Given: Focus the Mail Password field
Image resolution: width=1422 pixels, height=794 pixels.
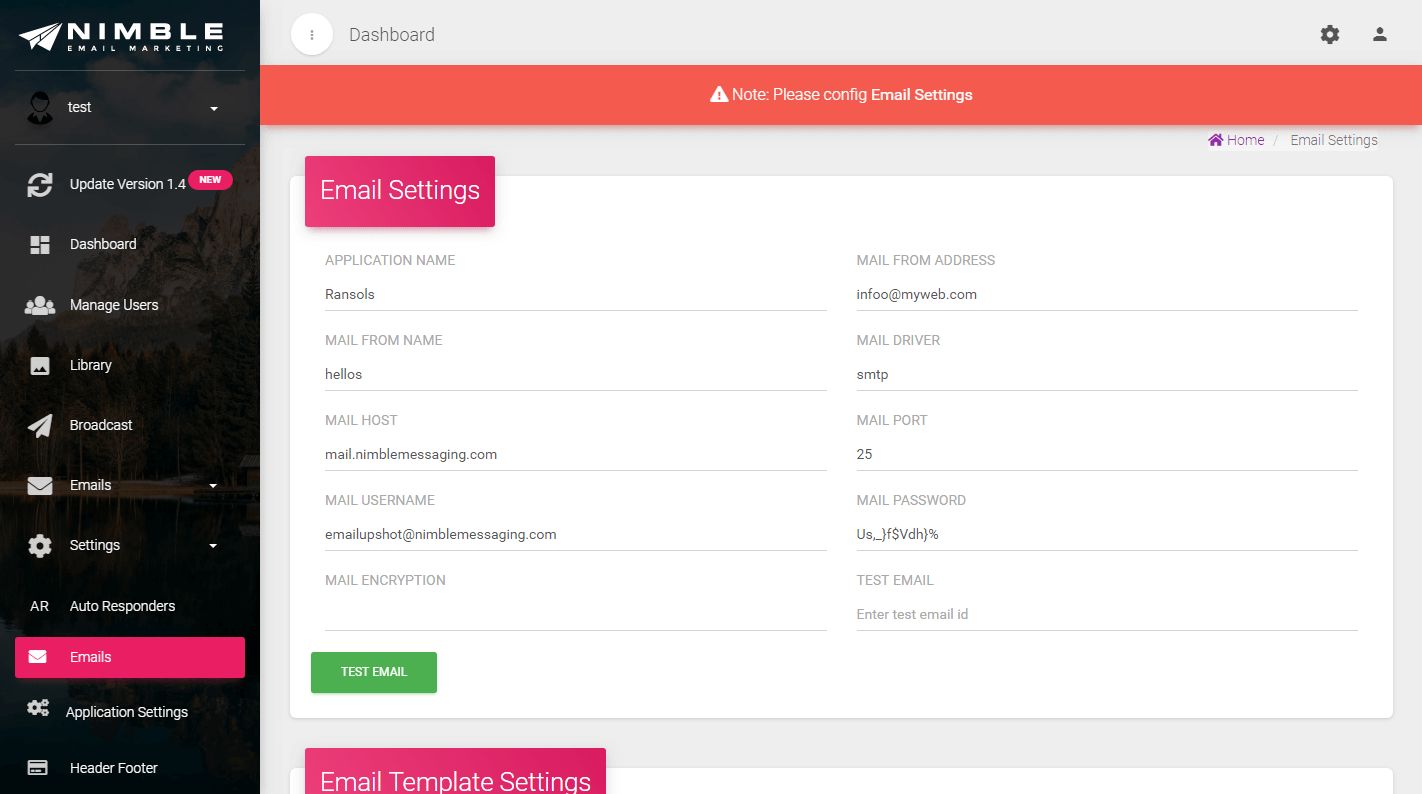Looking at the screenshot, I should pos(1107,535).
